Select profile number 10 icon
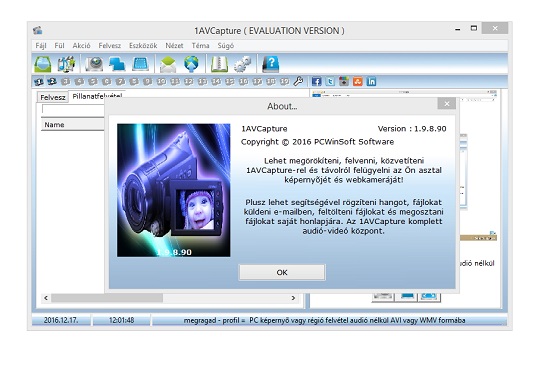This screenshot has width=550, height=372. (x=161, y=82)
